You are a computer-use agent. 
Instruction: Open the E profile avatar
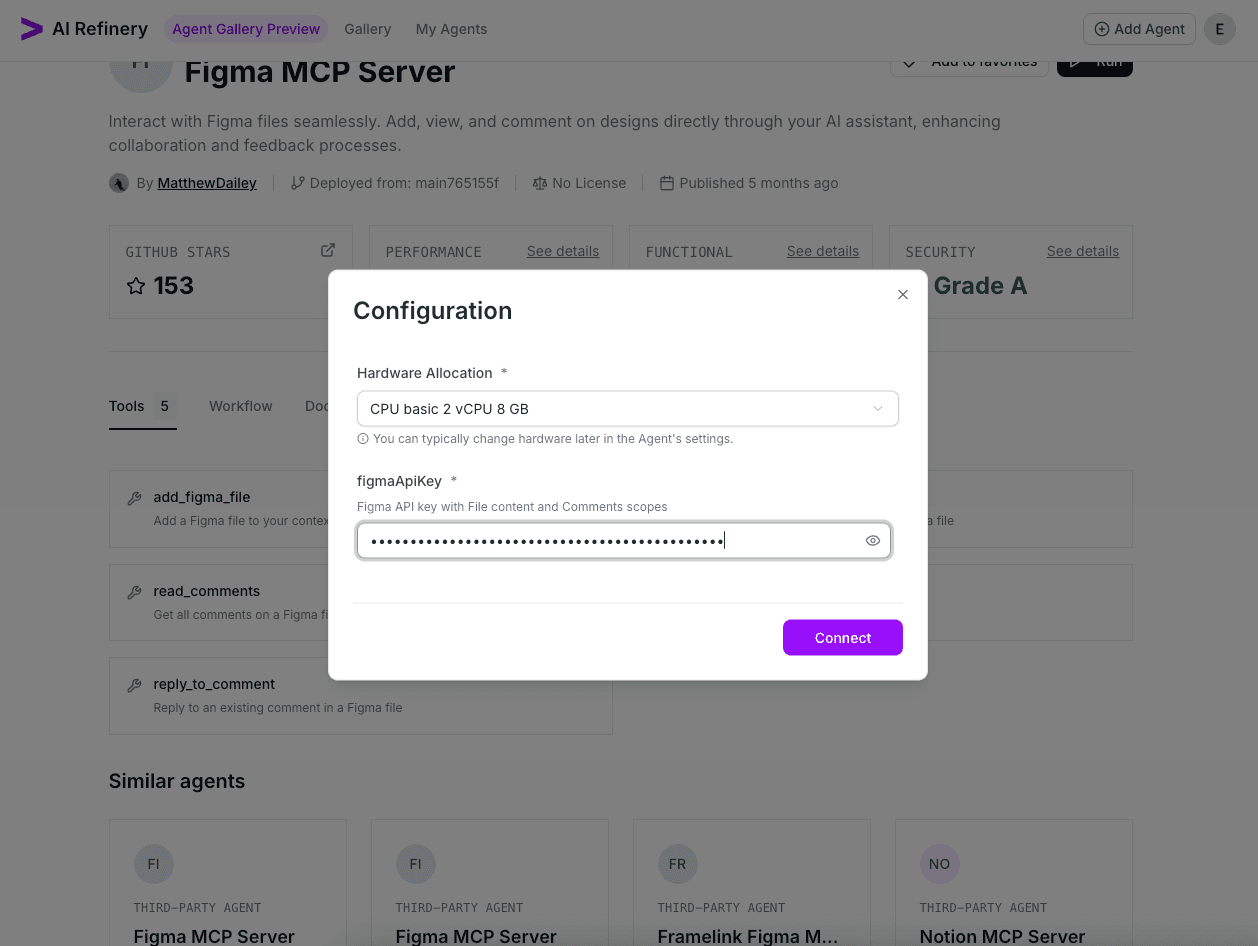[x=1220, y=29]
